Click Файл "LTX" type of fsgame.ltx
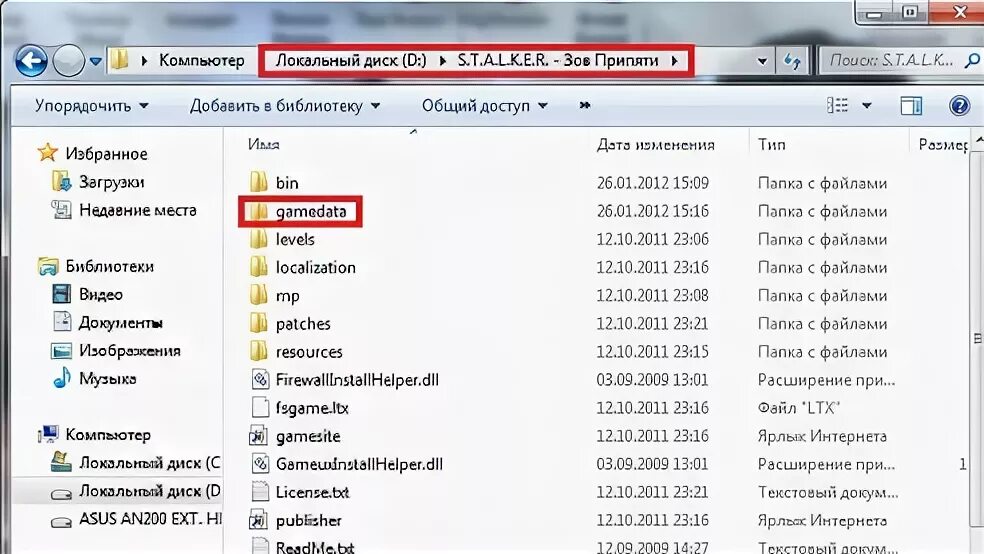Image resolution: width=984 pixels, height=554 pixels. (x=798, y=408)
